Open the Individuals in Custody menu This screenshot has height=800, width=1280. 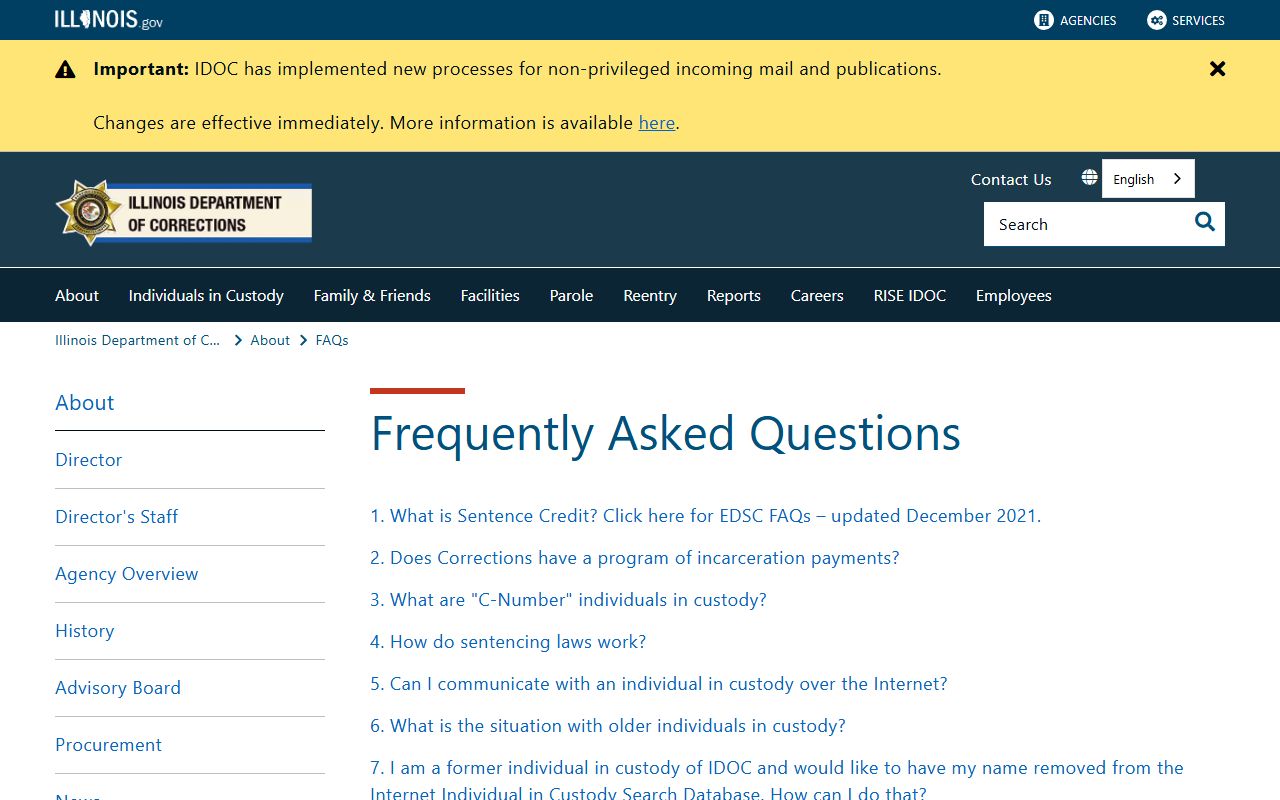click(x=206, y=295)
